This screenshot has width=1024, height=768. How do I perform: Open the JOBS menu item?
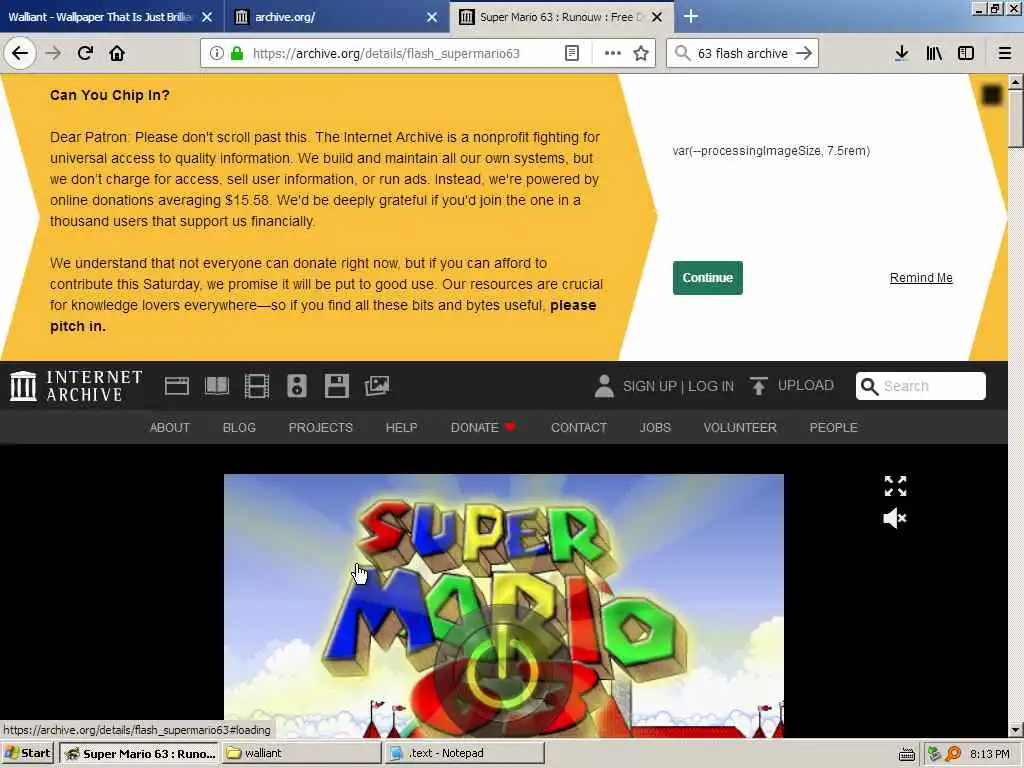click(x=655, y=428)
